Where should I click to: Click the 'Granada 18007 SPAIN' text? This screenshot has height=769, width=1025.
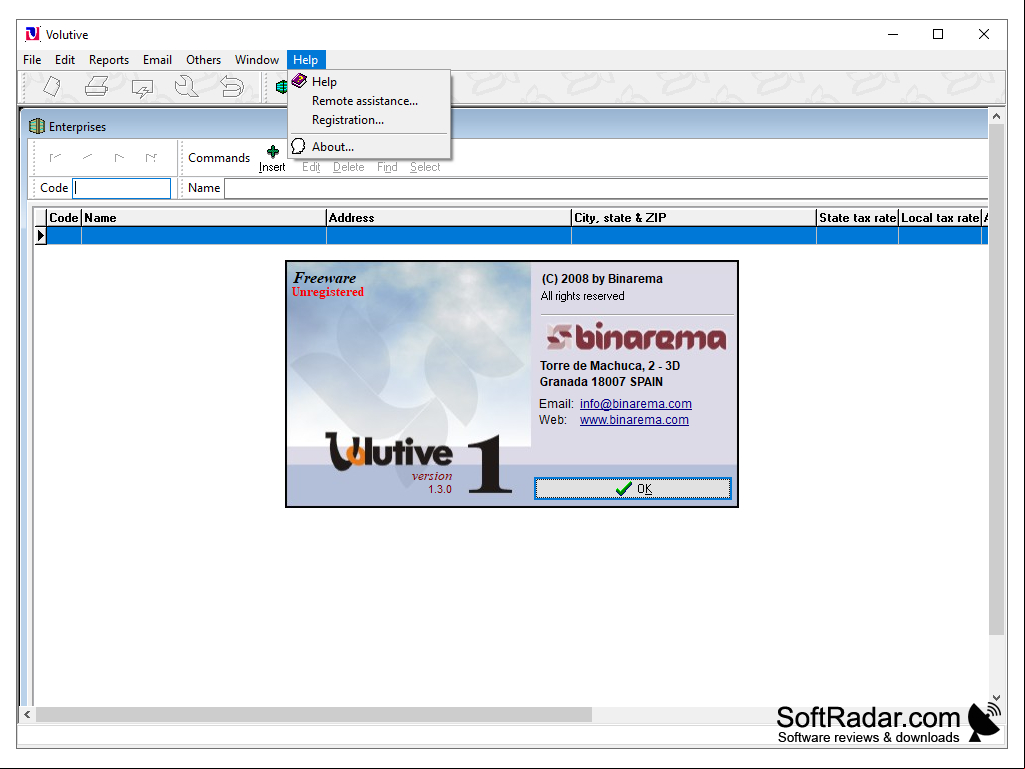[x=601, y=382]
